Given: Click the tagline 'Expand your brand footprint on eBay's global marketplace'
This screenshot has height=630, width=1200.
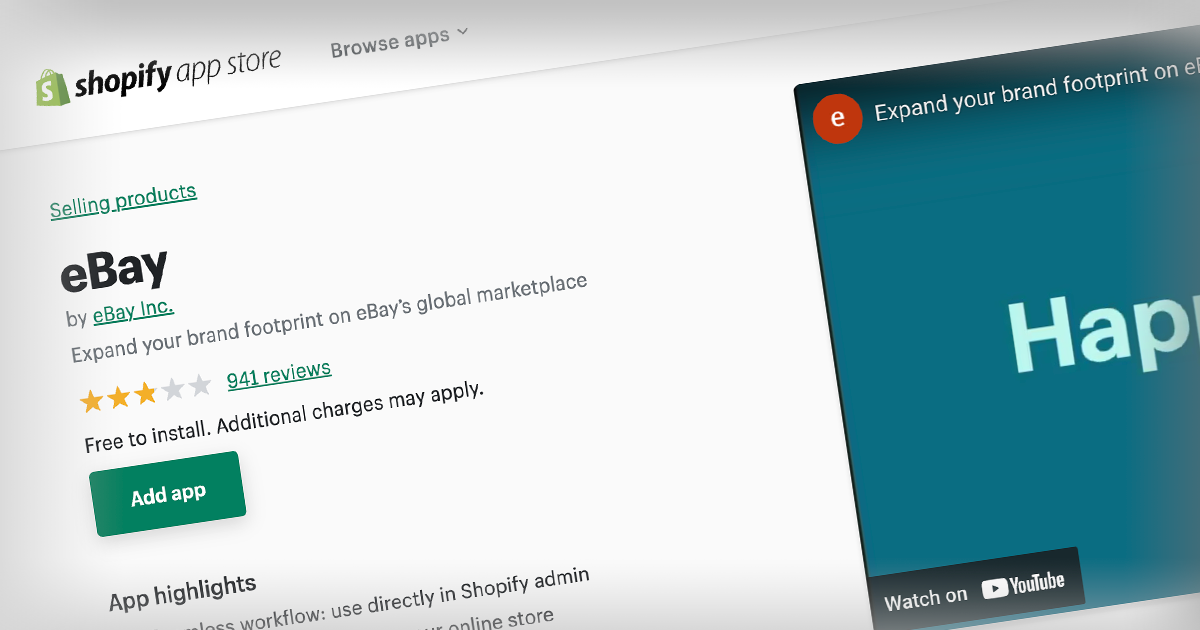Looking at the screenshot, I should [x=329, y=318].
